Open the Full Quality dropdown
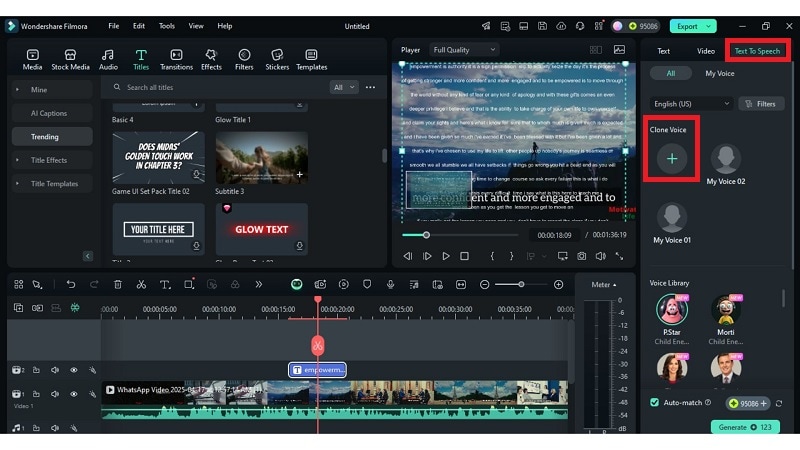The height and width of the screenshot is (450, 800). point(464,49)
